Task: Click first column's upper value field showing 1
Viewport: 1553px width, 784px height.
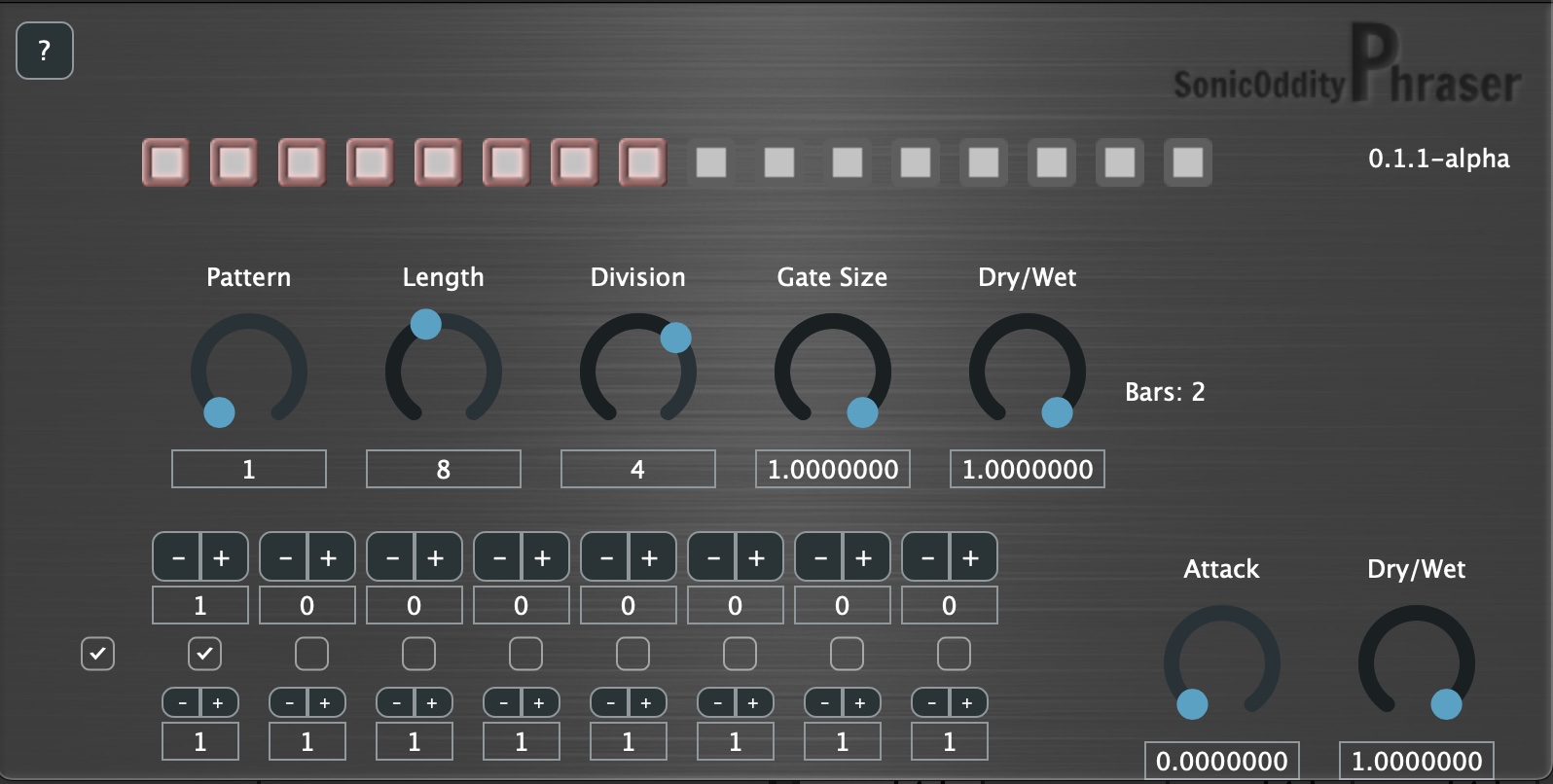Action: point(200,605)
